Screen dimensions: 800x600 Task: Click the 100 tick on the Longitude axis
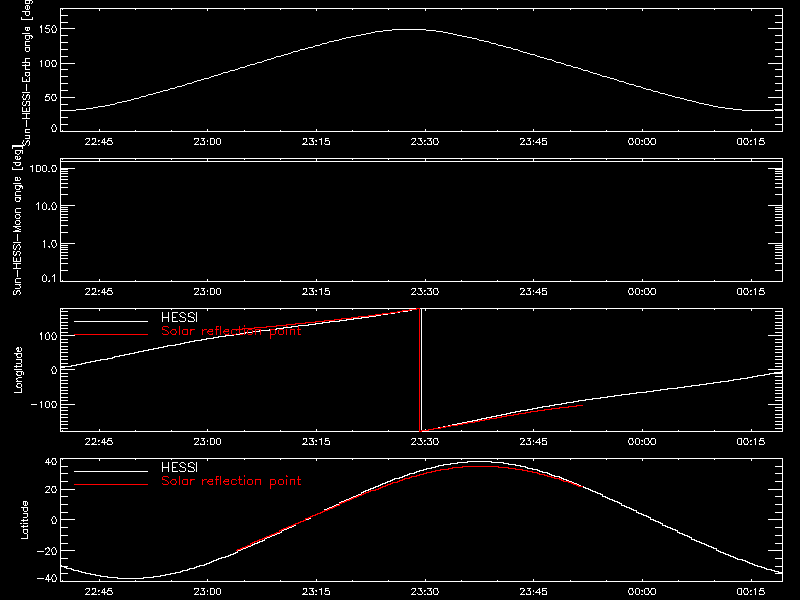47,336
